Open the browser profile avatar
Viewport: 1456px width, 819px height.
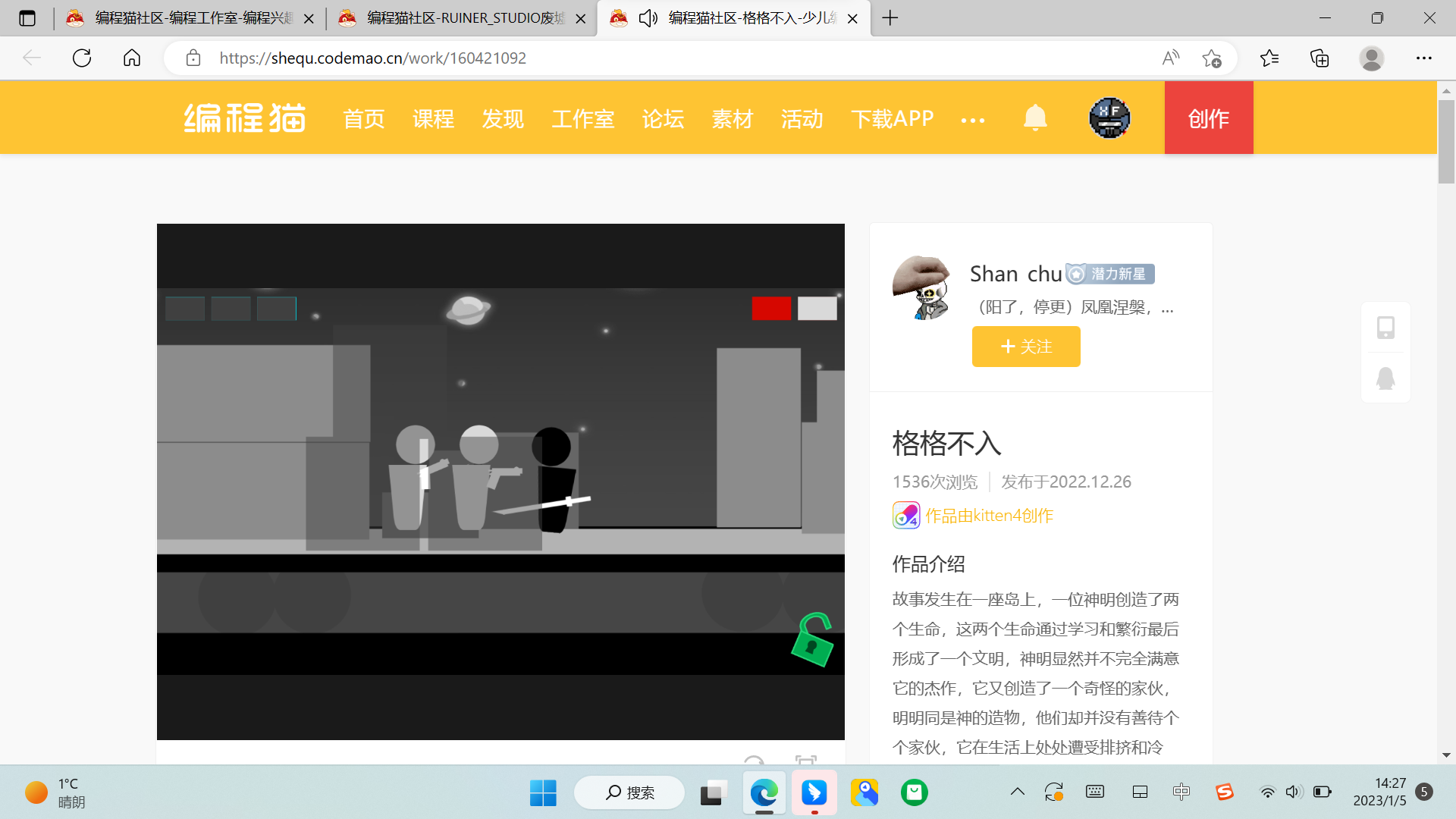(1371, 58)
